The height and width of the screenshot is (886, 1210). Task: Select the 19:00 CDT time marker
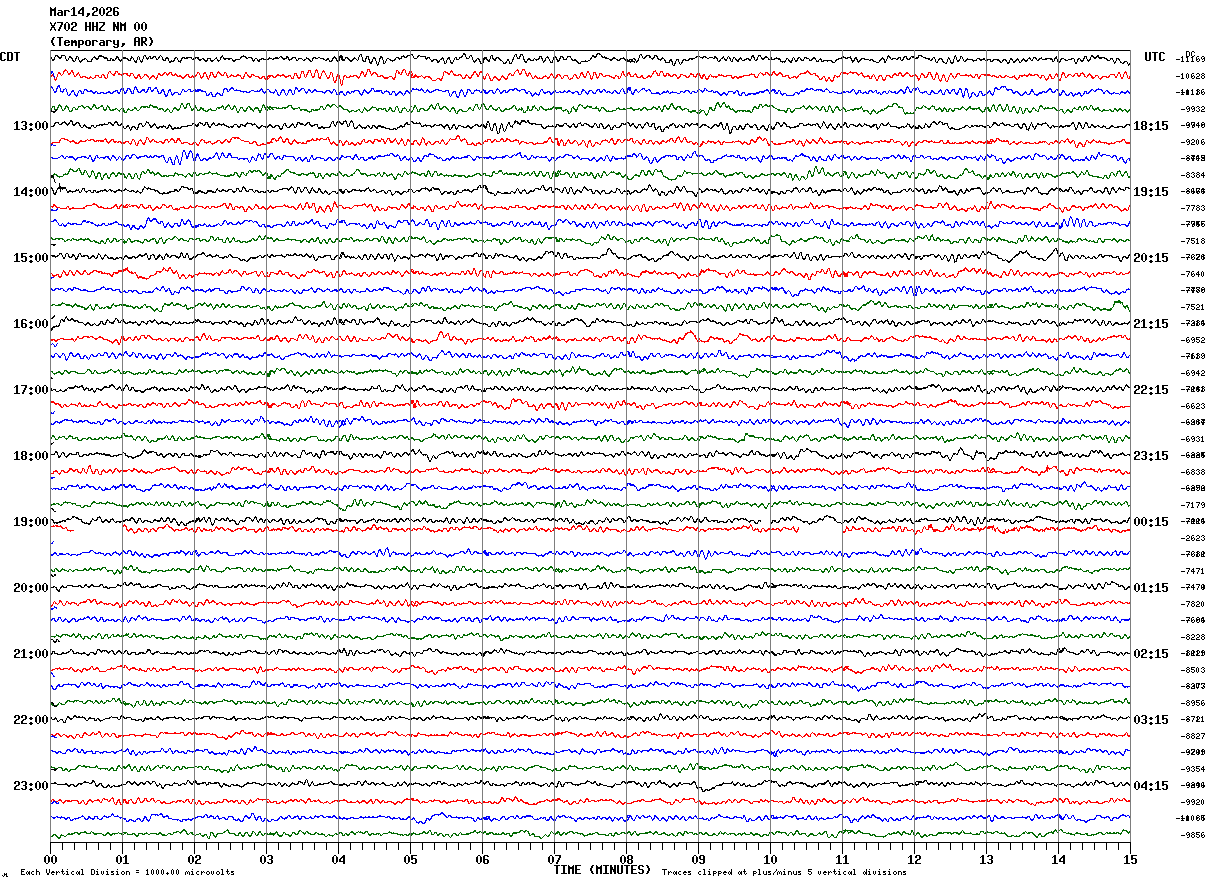tap(30, 522)
